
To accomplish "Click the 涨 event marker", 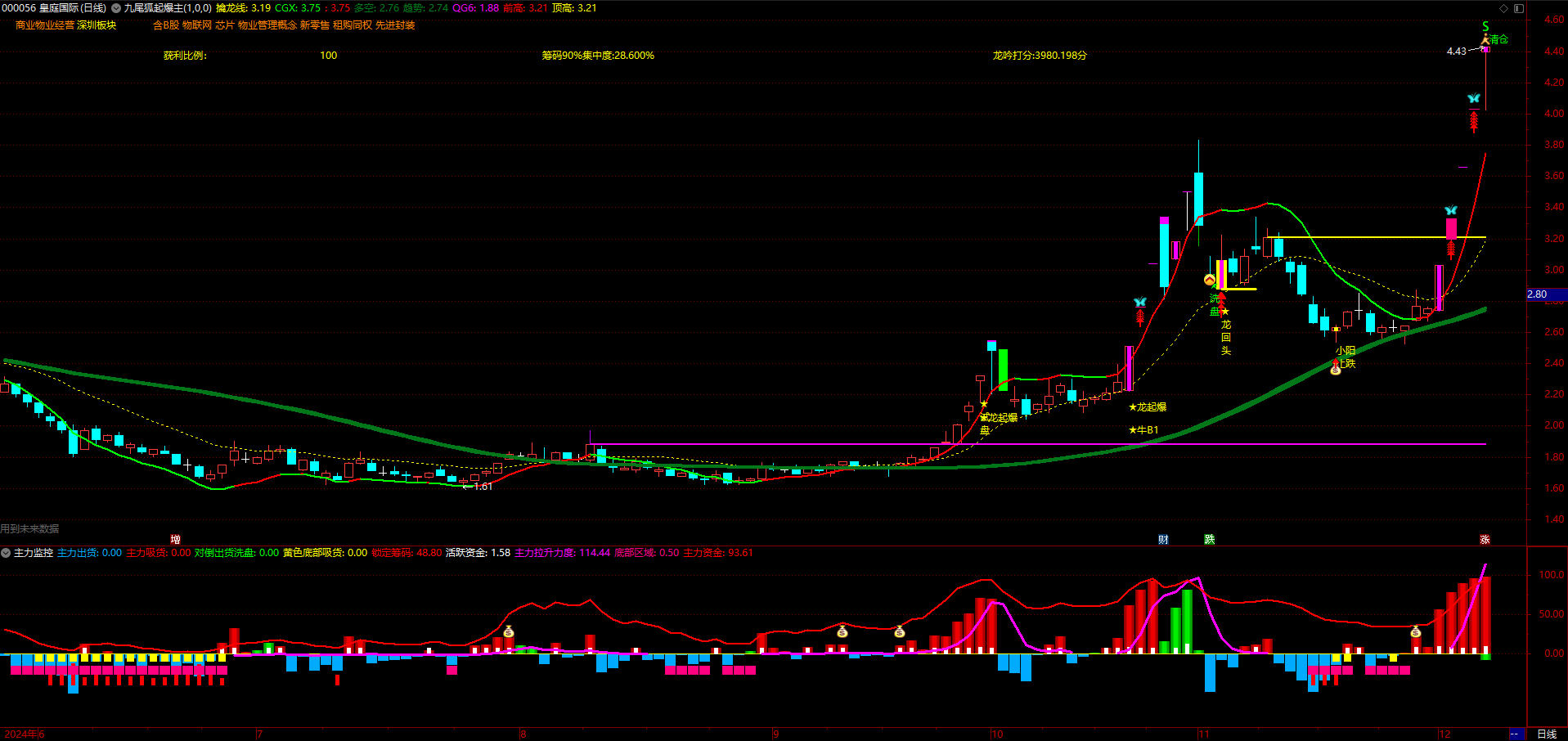I will coord(1485,540).
